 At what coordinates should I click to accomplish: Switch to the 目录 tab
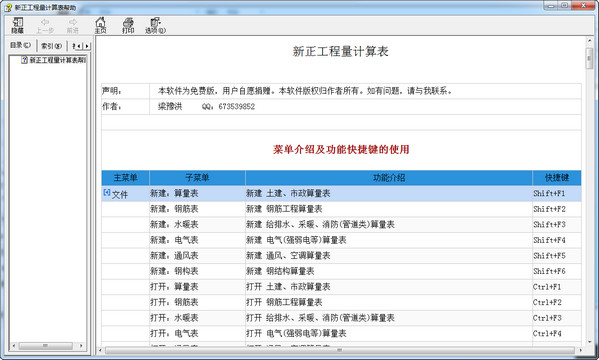21,45
